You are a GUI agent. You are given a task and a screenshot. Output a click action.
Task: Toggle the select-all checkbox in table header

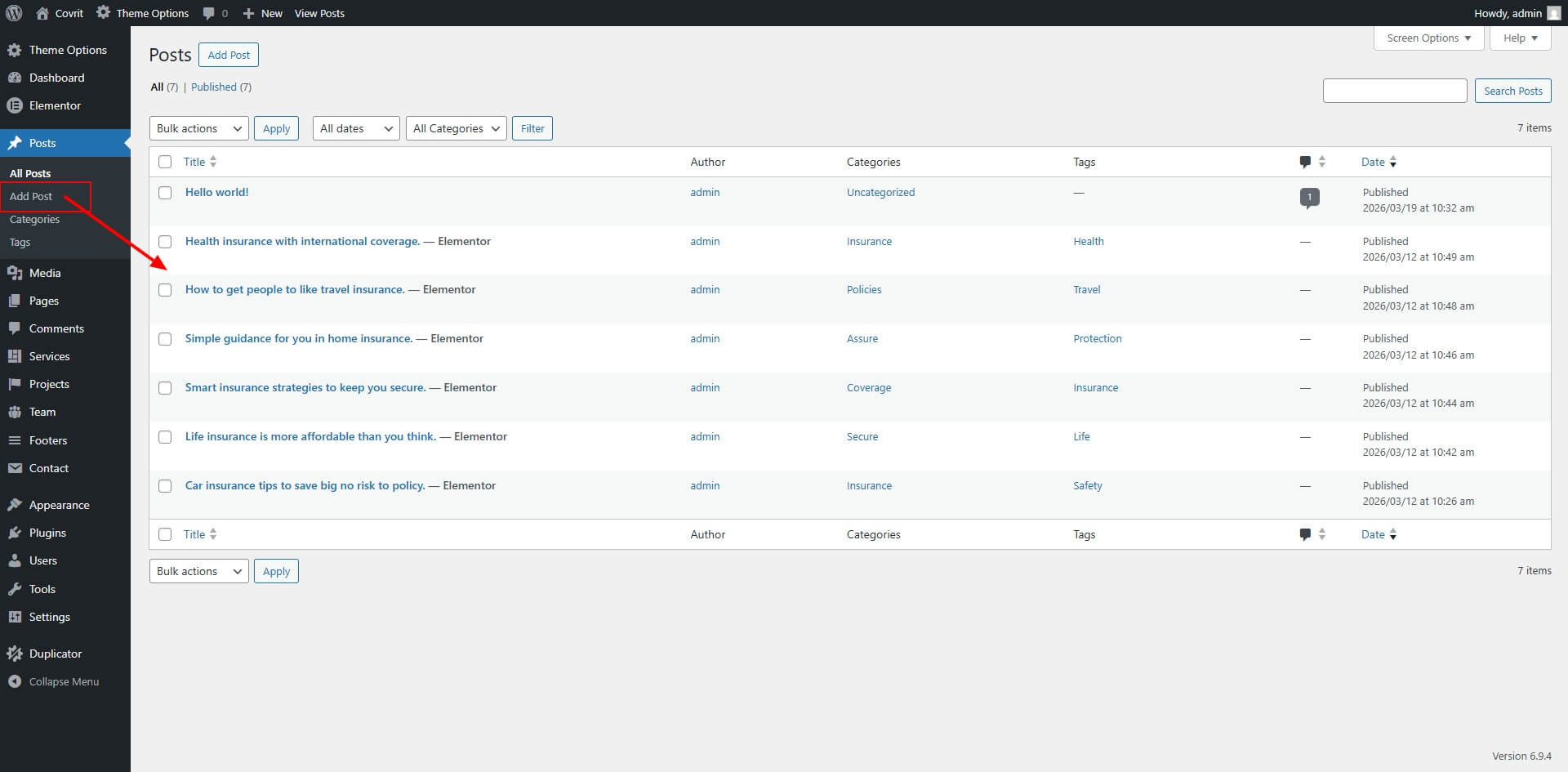pos(165,162)
